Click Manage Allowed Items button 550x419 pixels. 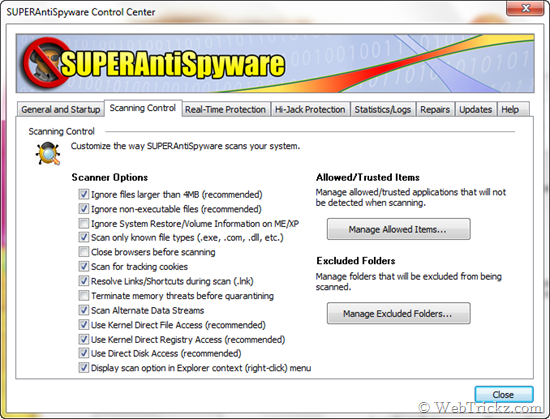tap(398, 229)
